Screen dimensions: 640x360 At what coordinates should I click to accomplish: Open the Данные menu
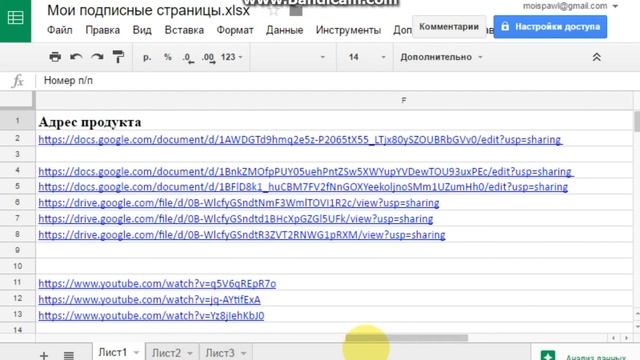(284, 30)
